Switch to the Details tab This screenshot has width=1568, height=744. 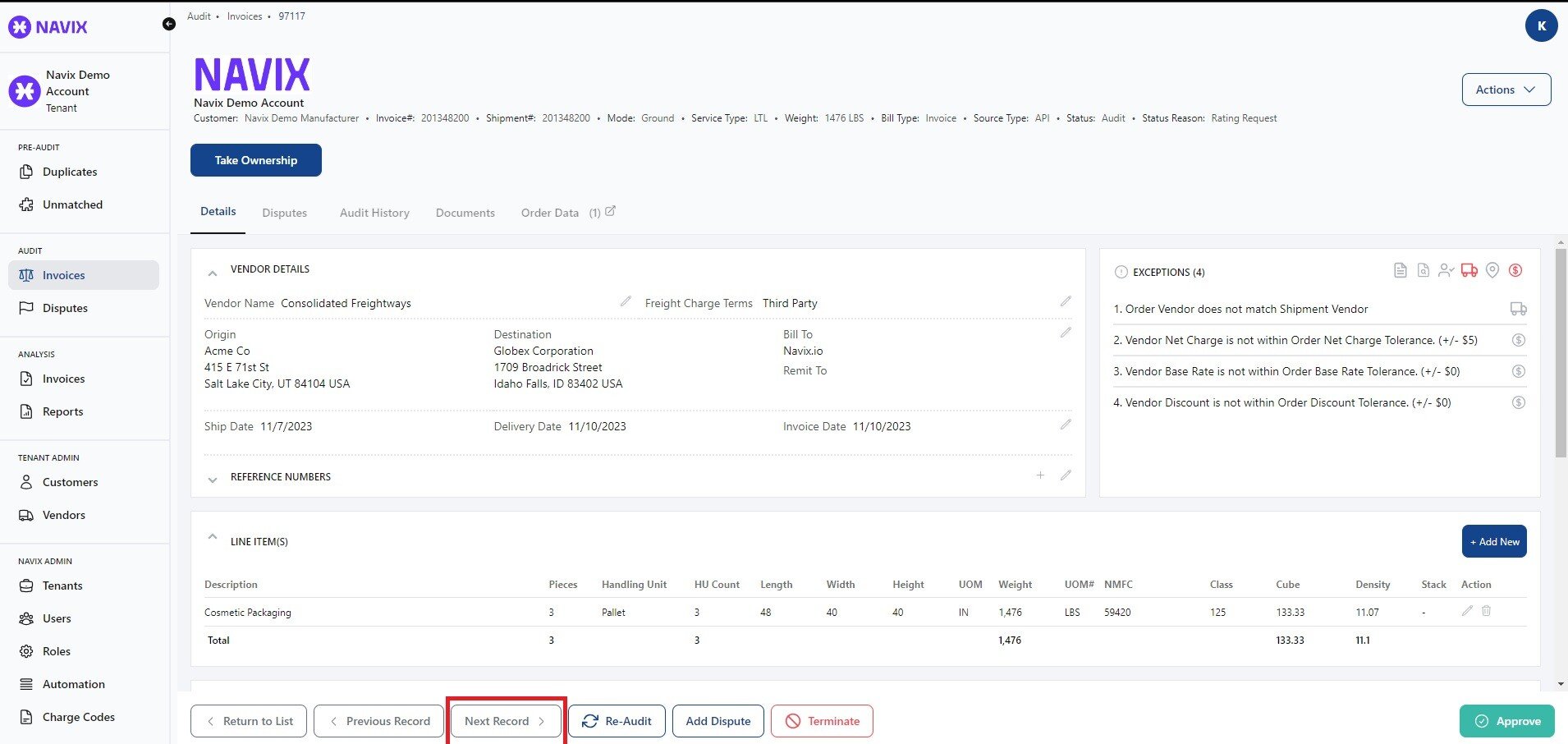tap(218, 212)
